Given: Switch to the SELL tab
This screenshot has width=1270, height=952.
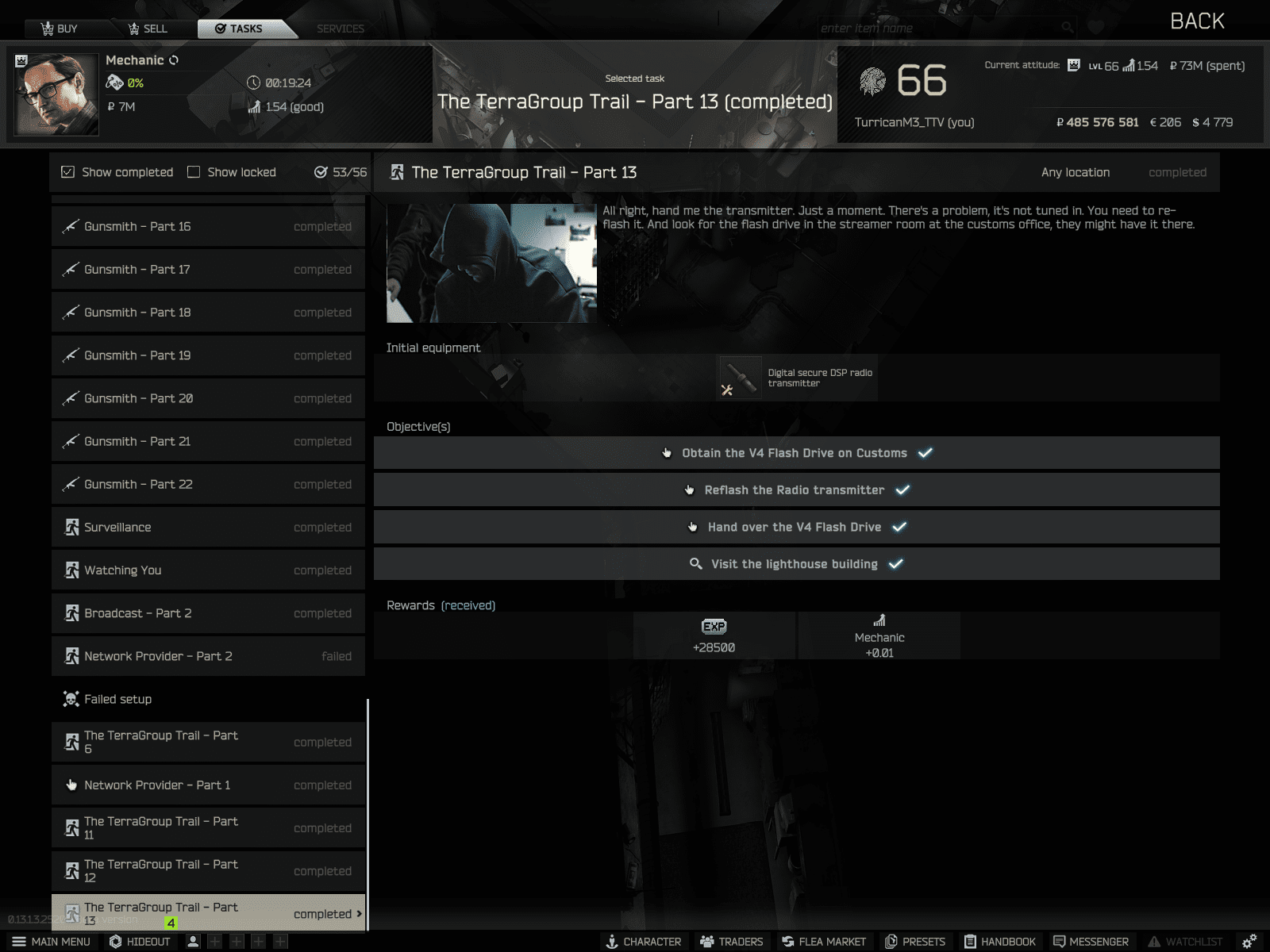Looking at the screenshot, I should click(x=148, y=29).
